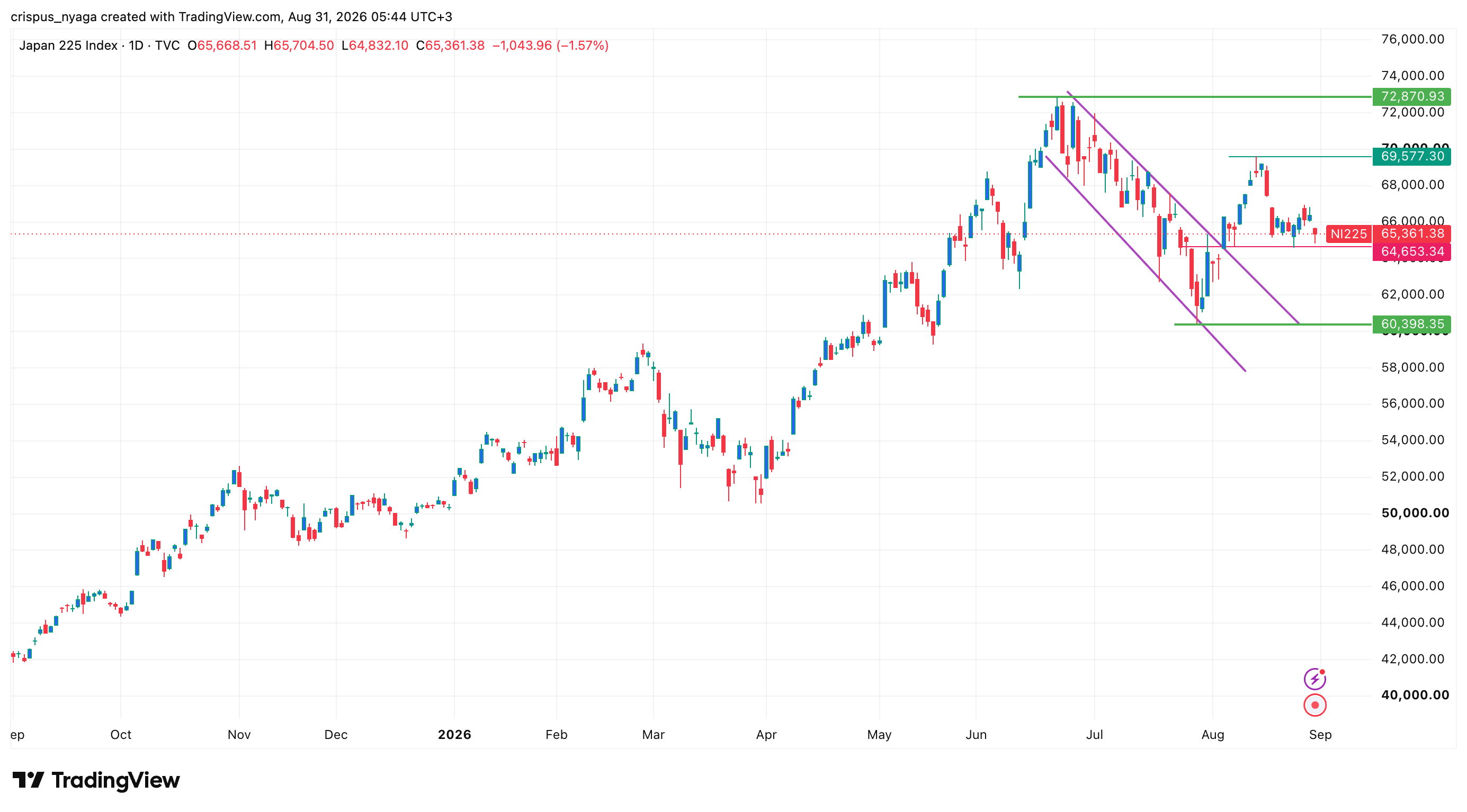Click the bold 40,000.00 price axis label
Screen dimensions: 1467x812
tap(1415, 695)
